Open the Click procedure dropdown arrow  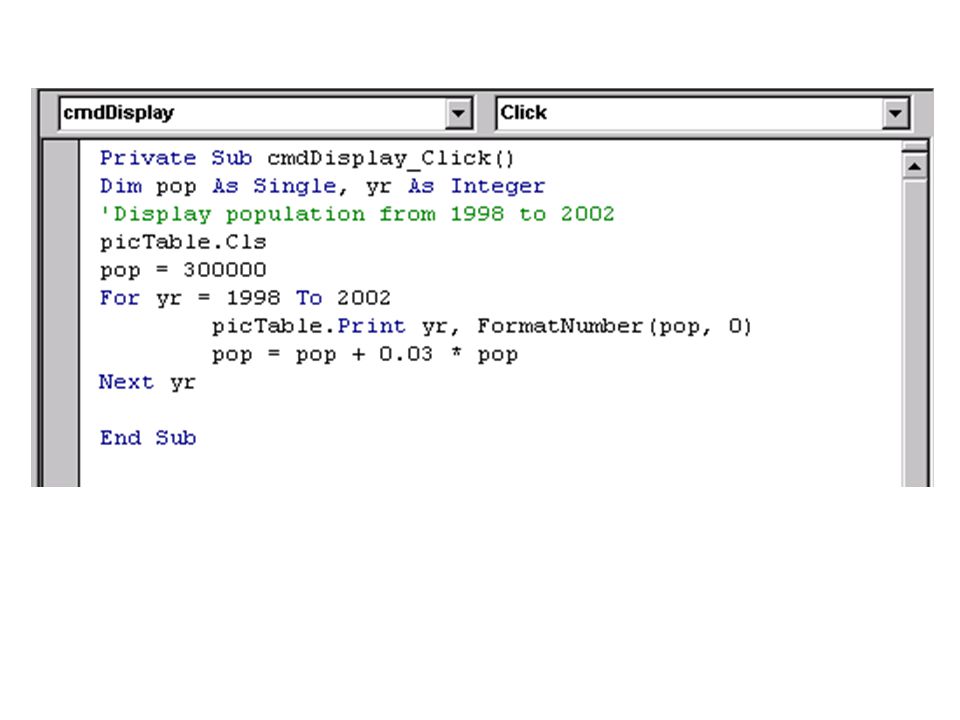(x=895, y=113)
